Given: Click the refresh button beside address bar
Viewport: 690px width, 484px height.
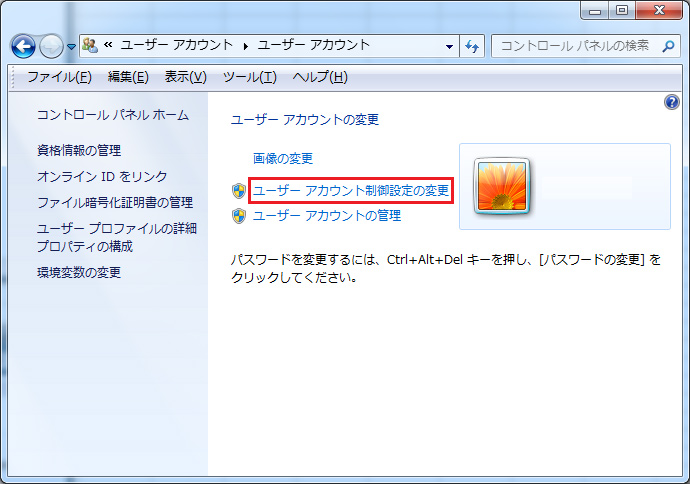Looking at the screenshot, I should coord(472,46).
